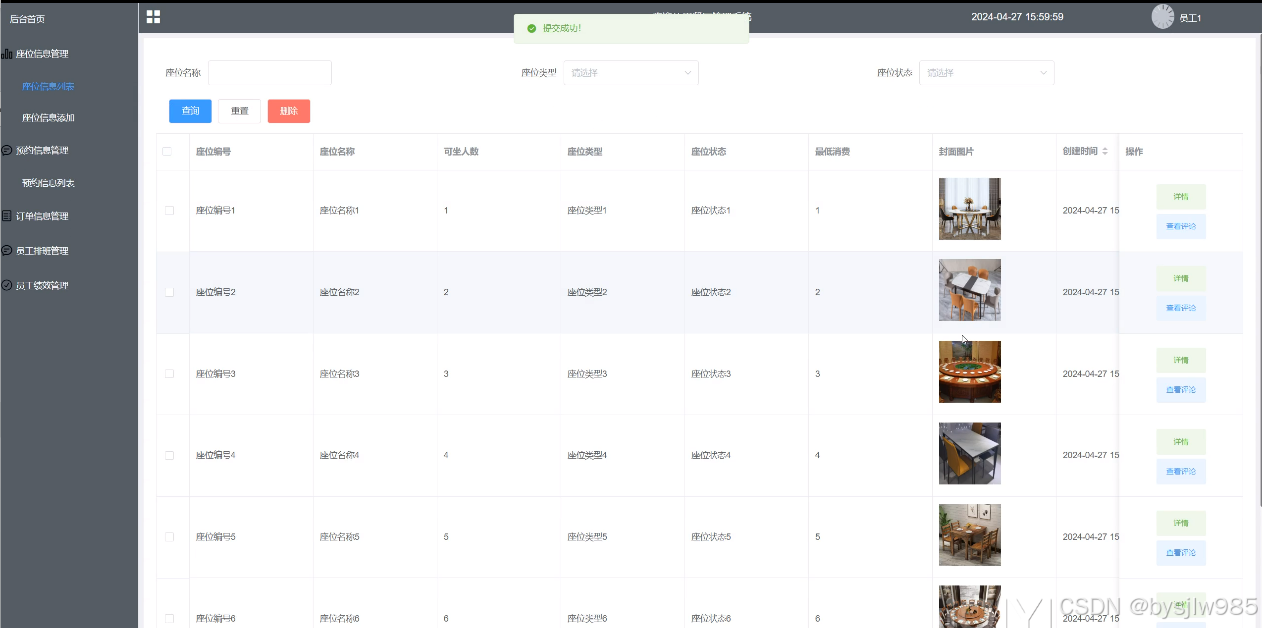This screenshot has height=628, width=1262.
Task: Check the row checkbox for 座位编号4
Action: coord(169,455)
